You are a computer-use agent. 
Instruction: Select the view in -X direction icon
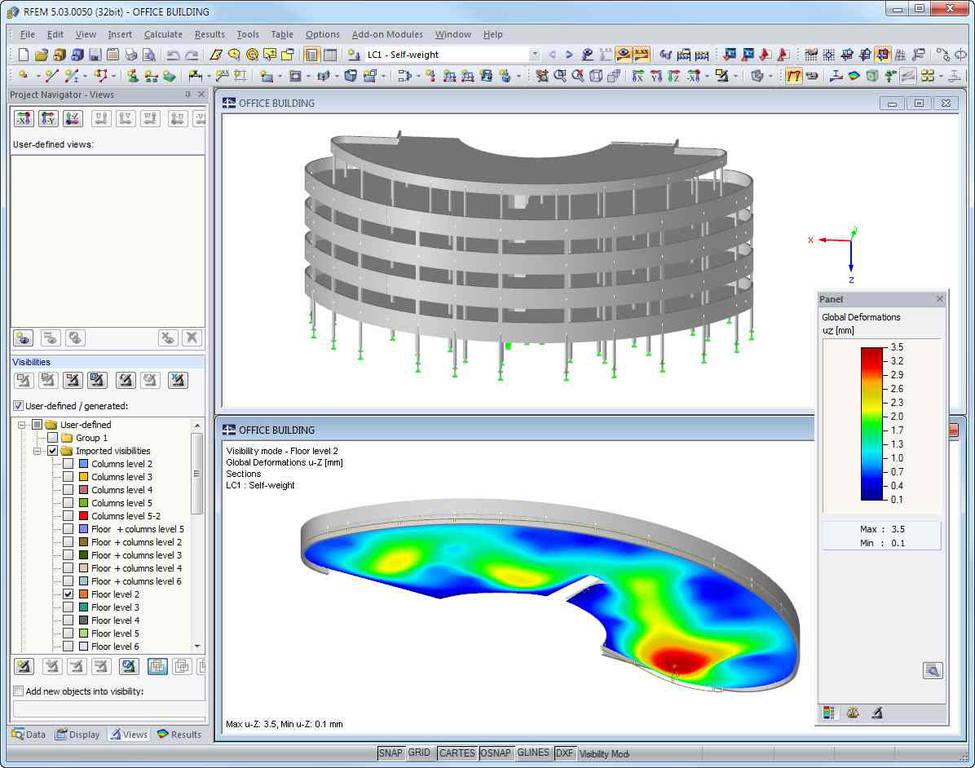[22, 118]
